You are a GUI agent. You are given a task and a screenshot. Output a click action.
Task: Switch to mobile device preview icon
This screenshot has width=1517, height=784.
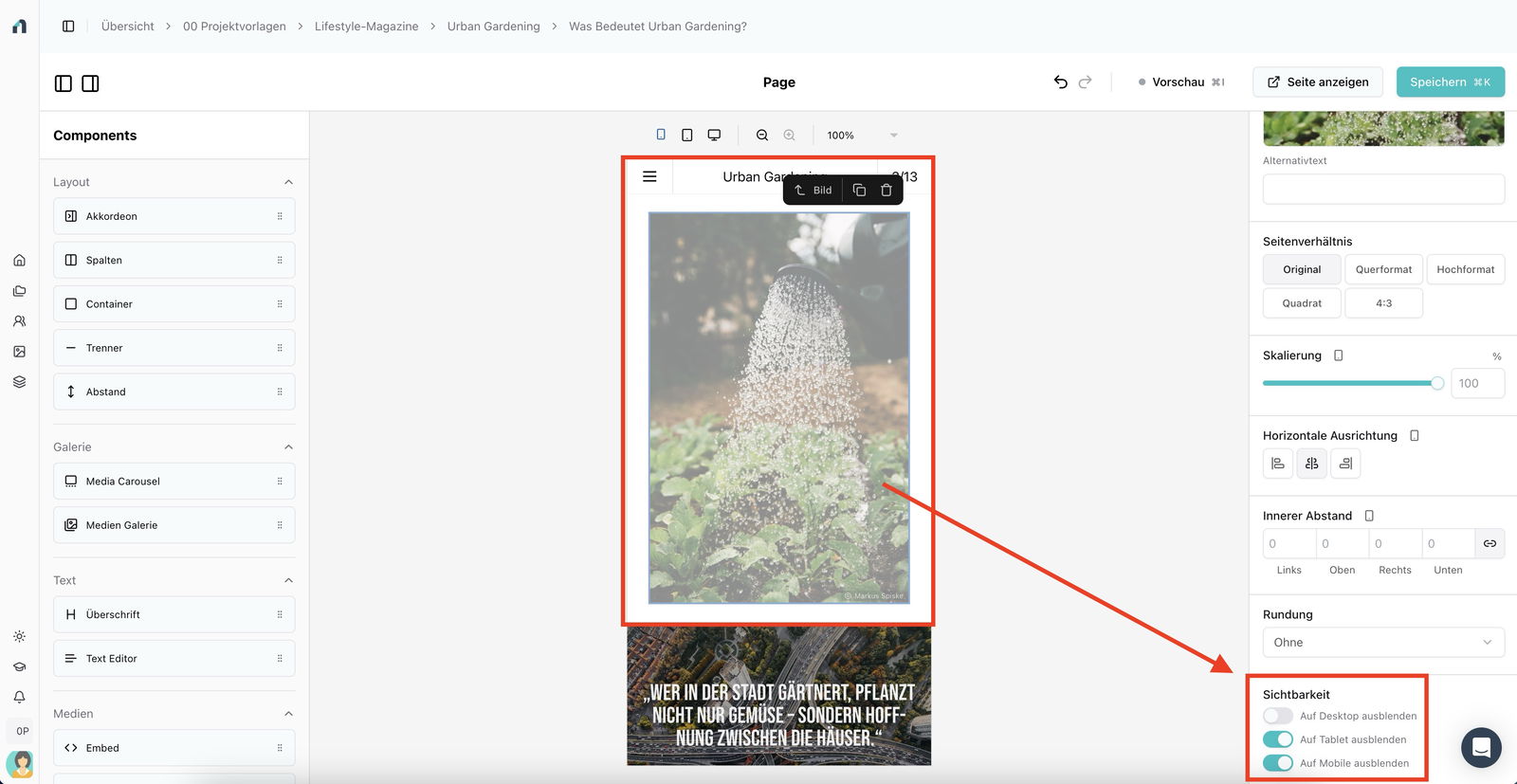pyautogui.click(x=661, y=135)
